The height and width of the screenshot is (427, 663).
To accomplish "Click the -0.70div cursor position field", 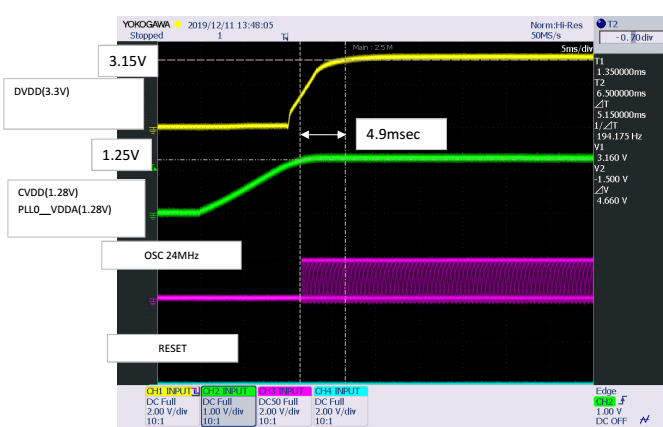I will [631, 38].
